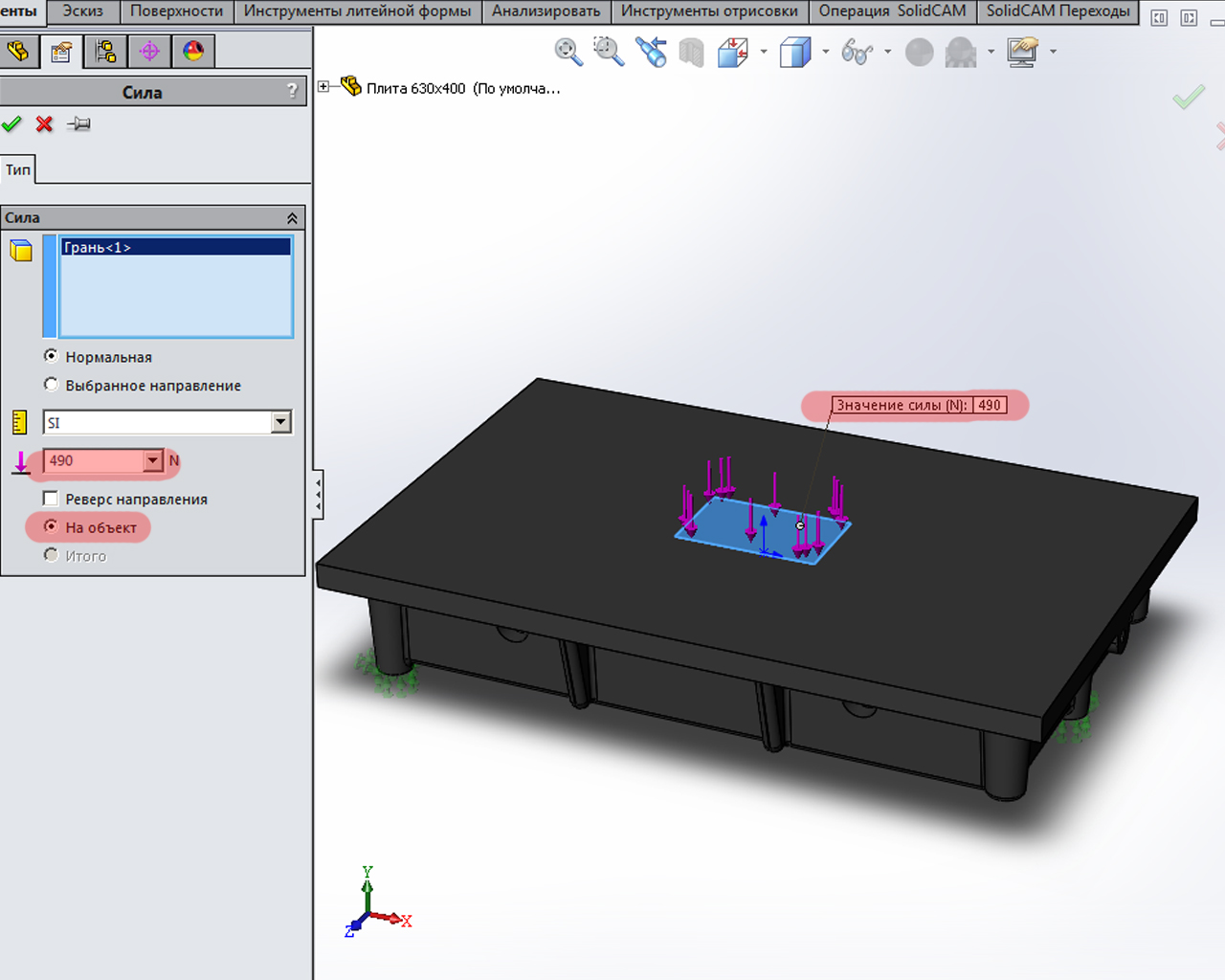Open the DisplayManager color sphere tab
The height and width of the screenshot is (980, 1225).
(193, 51)
